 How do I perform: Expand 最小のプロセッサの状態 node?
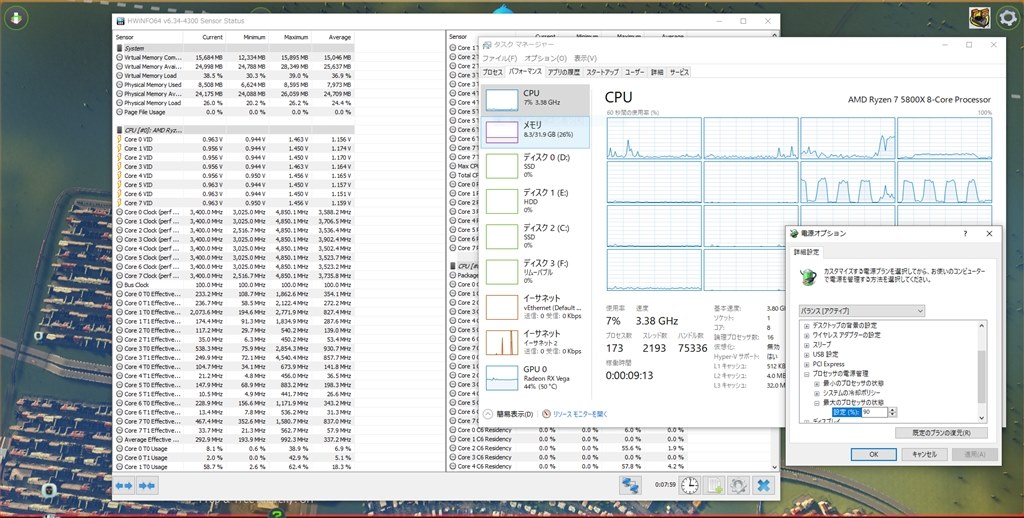coord(816,383)
